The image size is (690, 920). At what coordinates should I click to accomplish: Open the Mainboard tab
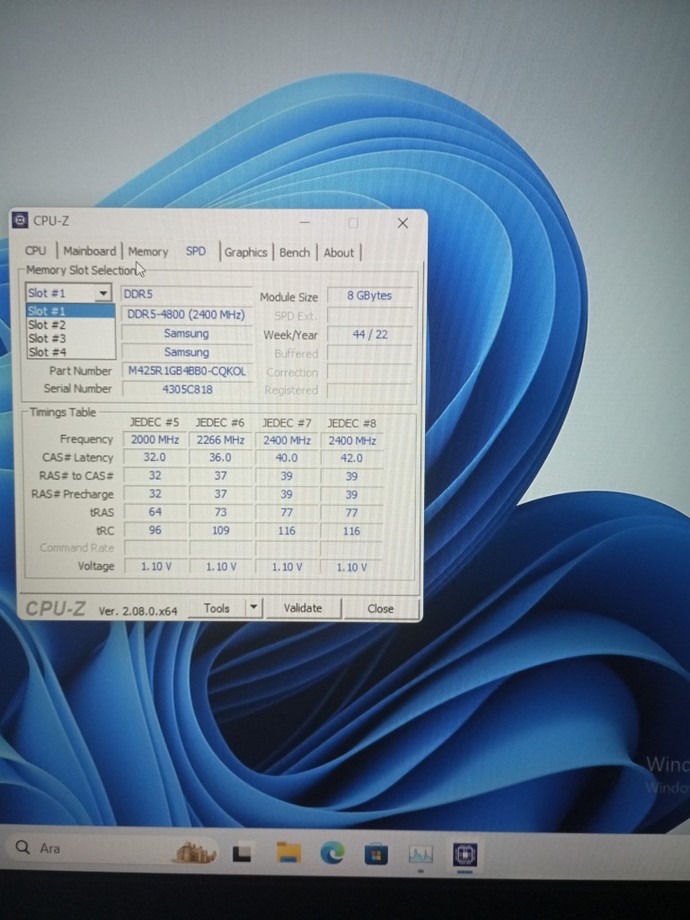tap(89, 251)
